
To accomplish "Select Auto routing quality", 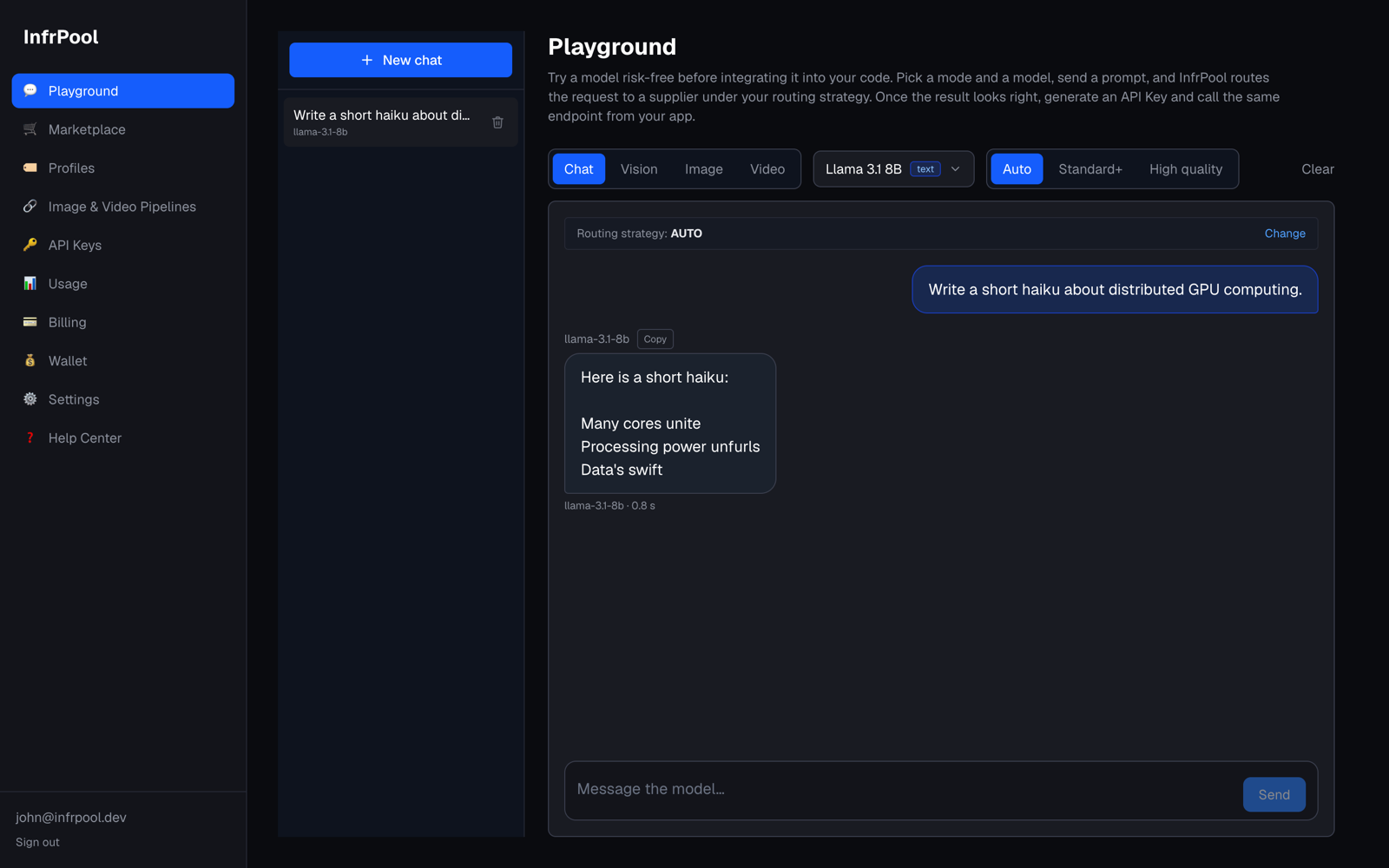I will point(1017,169).
